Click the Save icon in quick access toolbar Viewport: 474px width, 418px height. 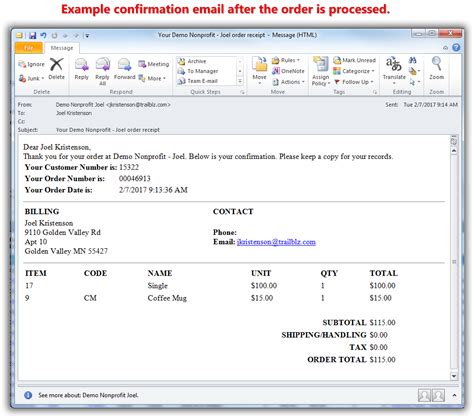point(32,35)
